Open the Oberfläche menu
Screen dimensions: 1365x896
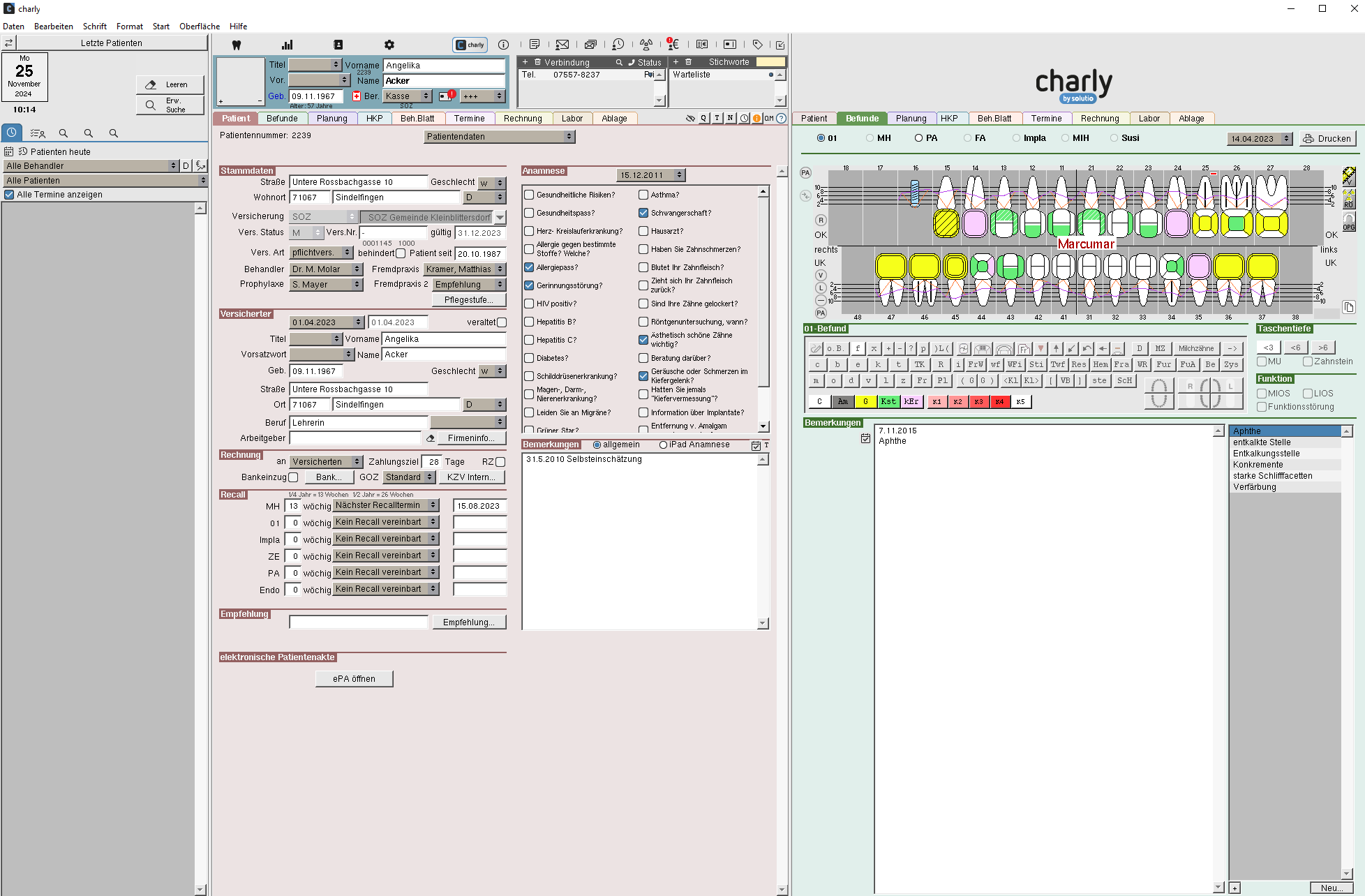pyautogui.click(x=200, y=27)
